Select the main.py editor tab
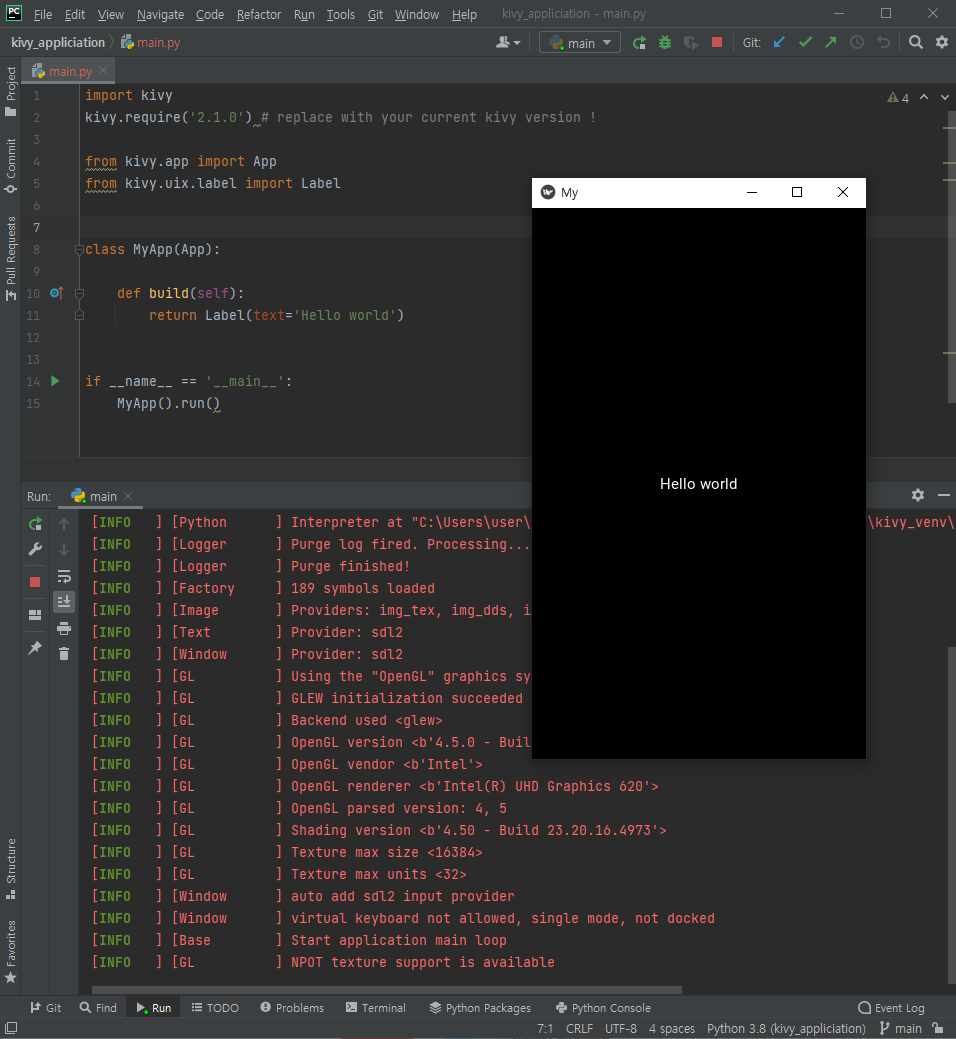Viewport: 956px width, 1039px height. 70,71
